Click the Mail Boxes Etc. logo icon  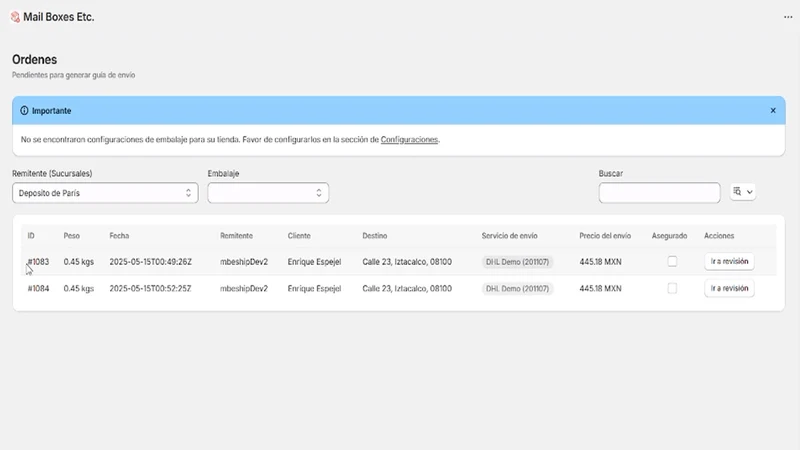pos(15,17)
